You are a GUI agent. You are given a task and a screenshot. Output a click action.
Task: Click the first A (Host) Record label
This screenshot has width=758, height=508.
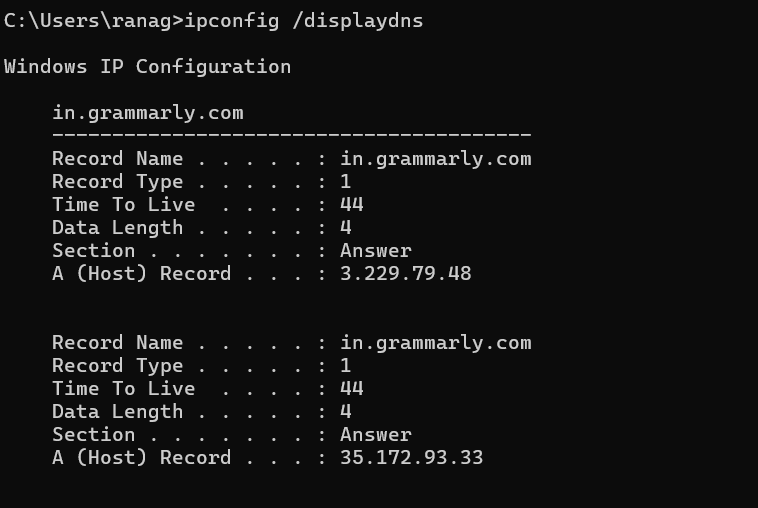click(142, 274)
